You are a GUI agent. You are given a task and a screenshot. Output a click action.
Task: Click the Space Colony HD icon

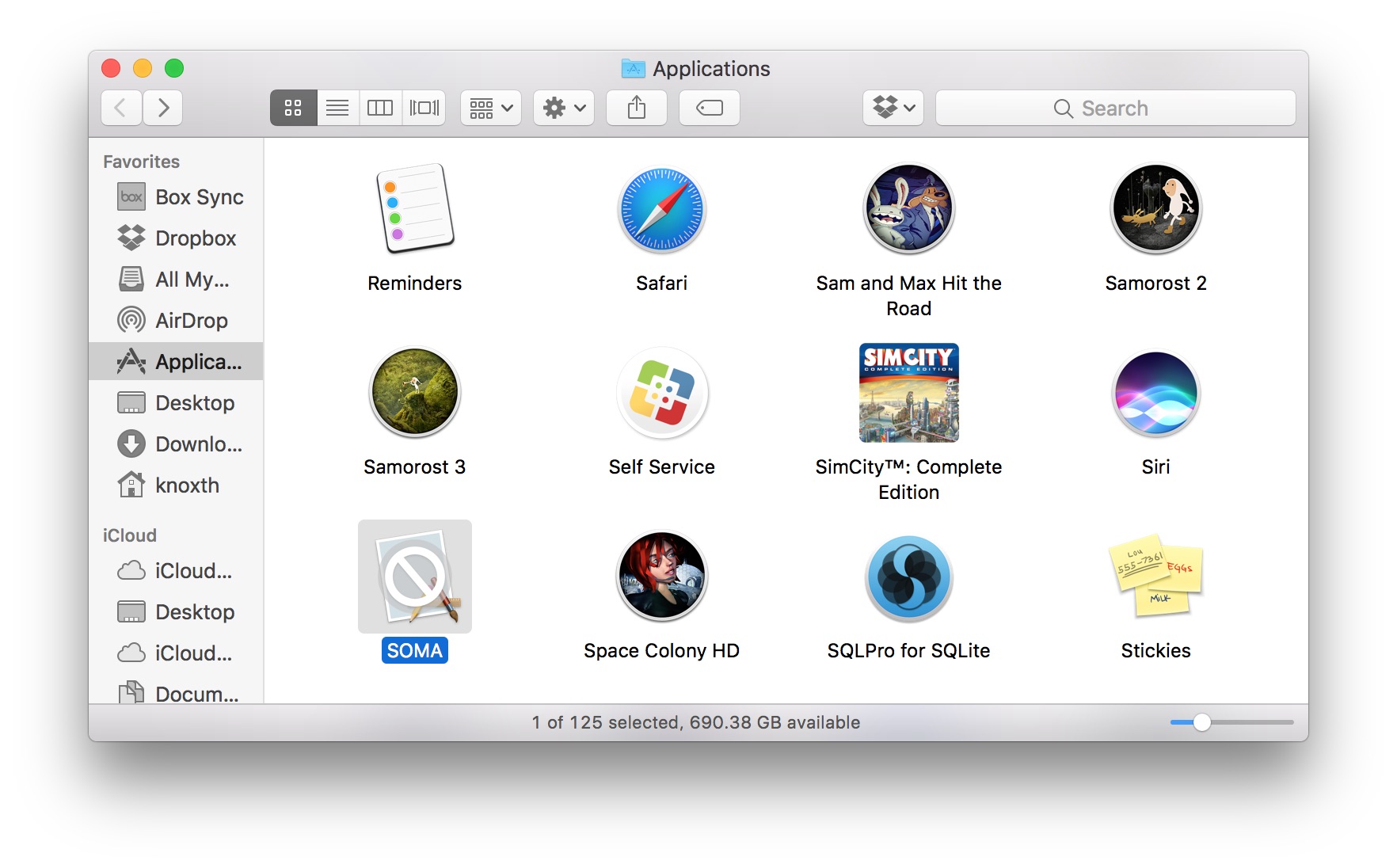[661, 577]
